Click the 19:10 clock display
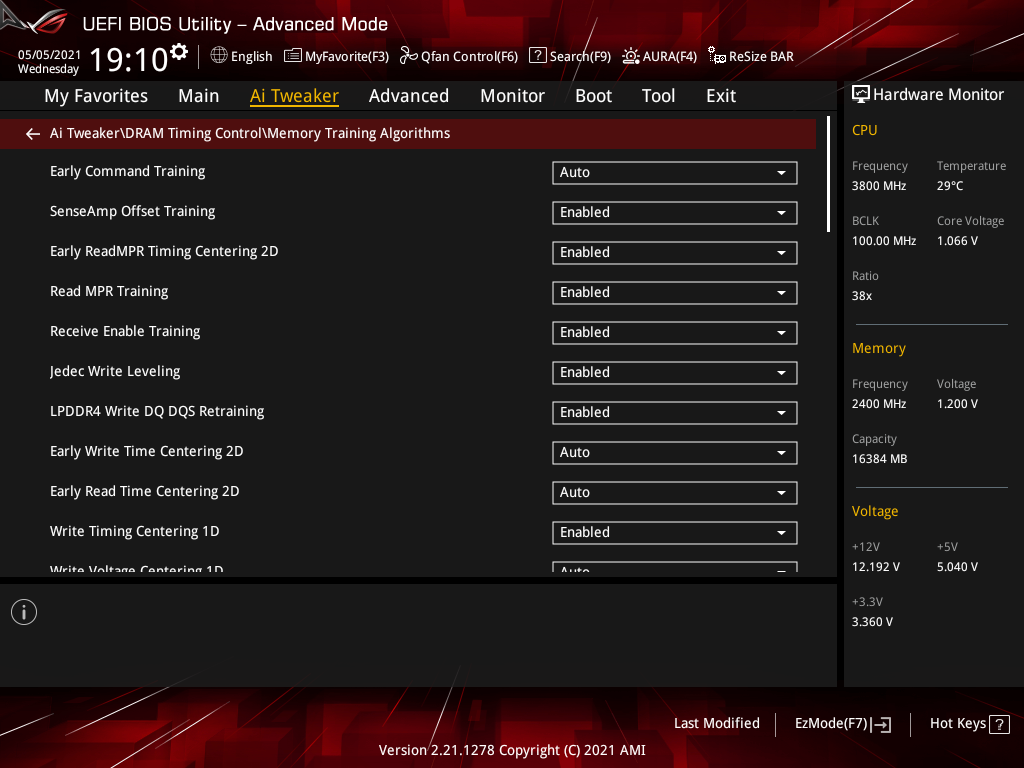This screenshot has width=1024, height=768. click(129, 60)
